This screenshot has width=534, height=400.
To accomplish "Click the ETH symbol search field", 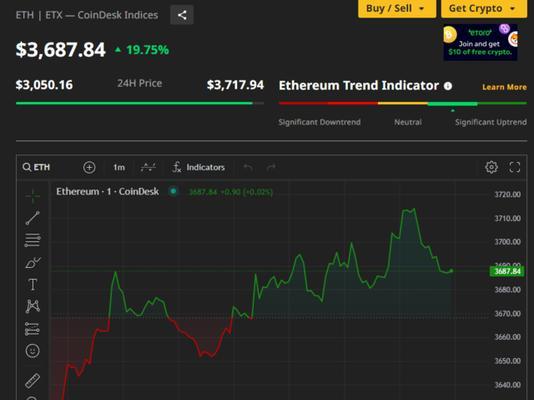I will click(36, 167).
